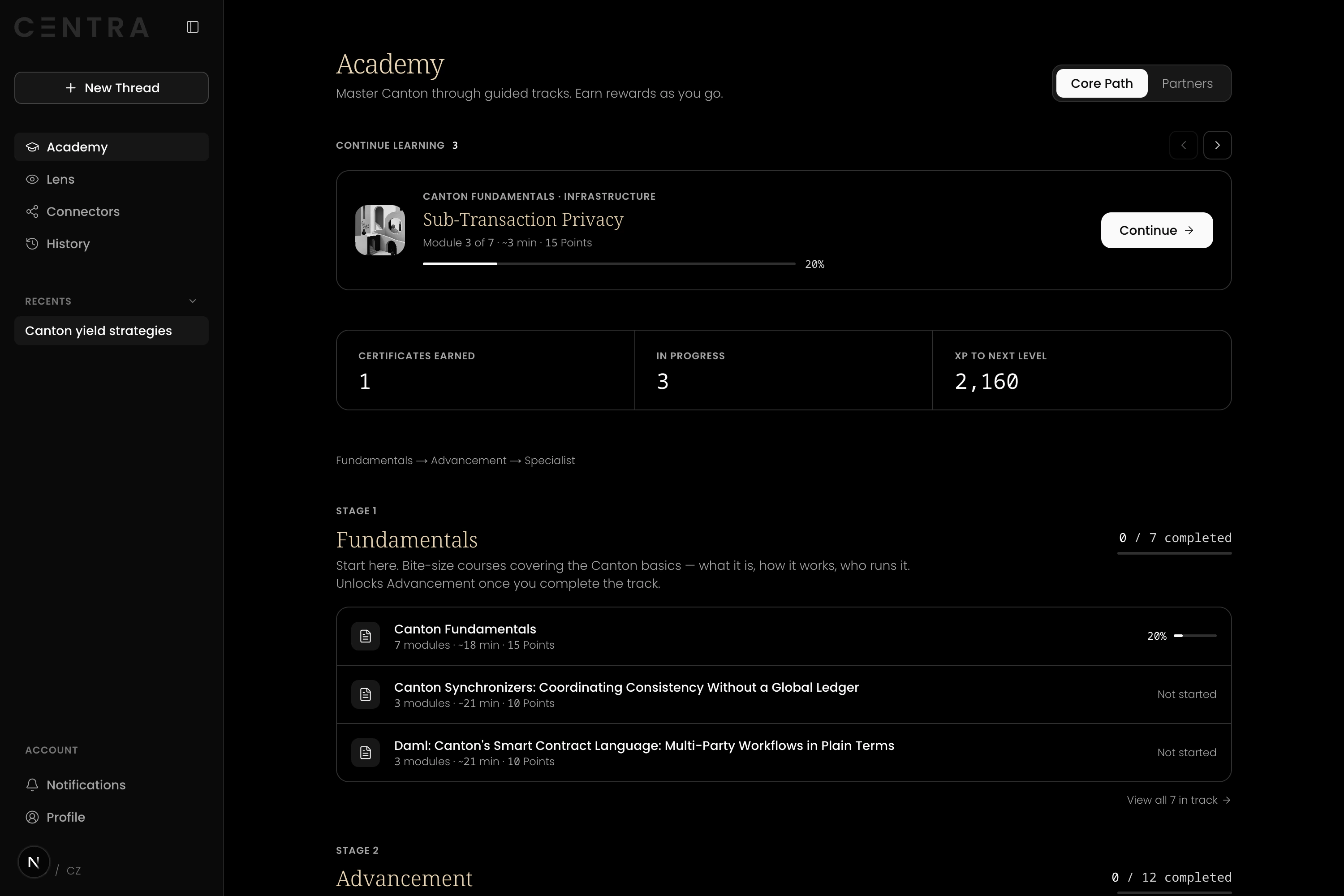Open the Canton Synchronizers course
The width and height of the screenshot is (1344, 896).
784,694
